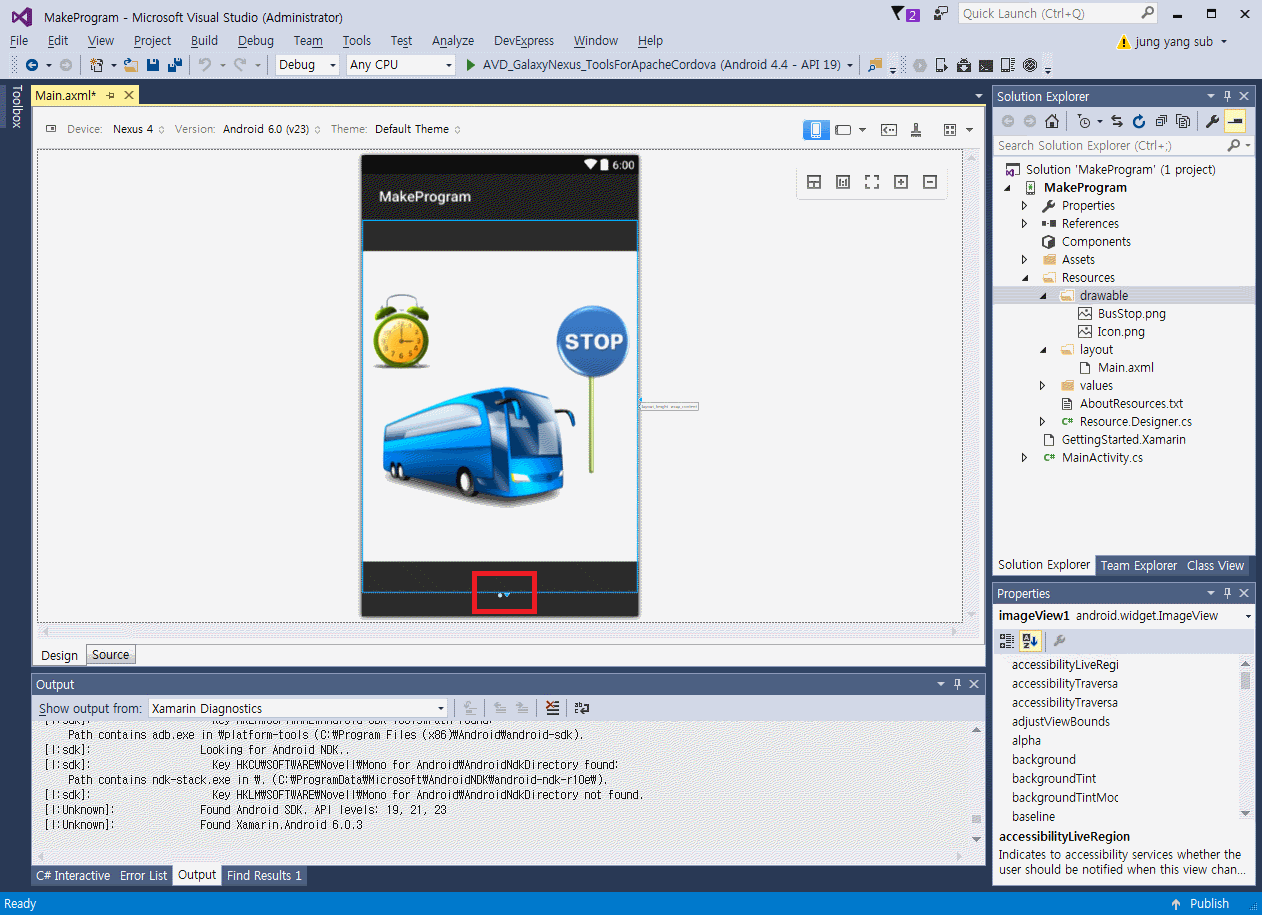Image resolution: width=1262 pixels, height=915 pixels.
Task: Open Properties wrench in Solution Explorer toolbar
Action: coord(1212,121)
